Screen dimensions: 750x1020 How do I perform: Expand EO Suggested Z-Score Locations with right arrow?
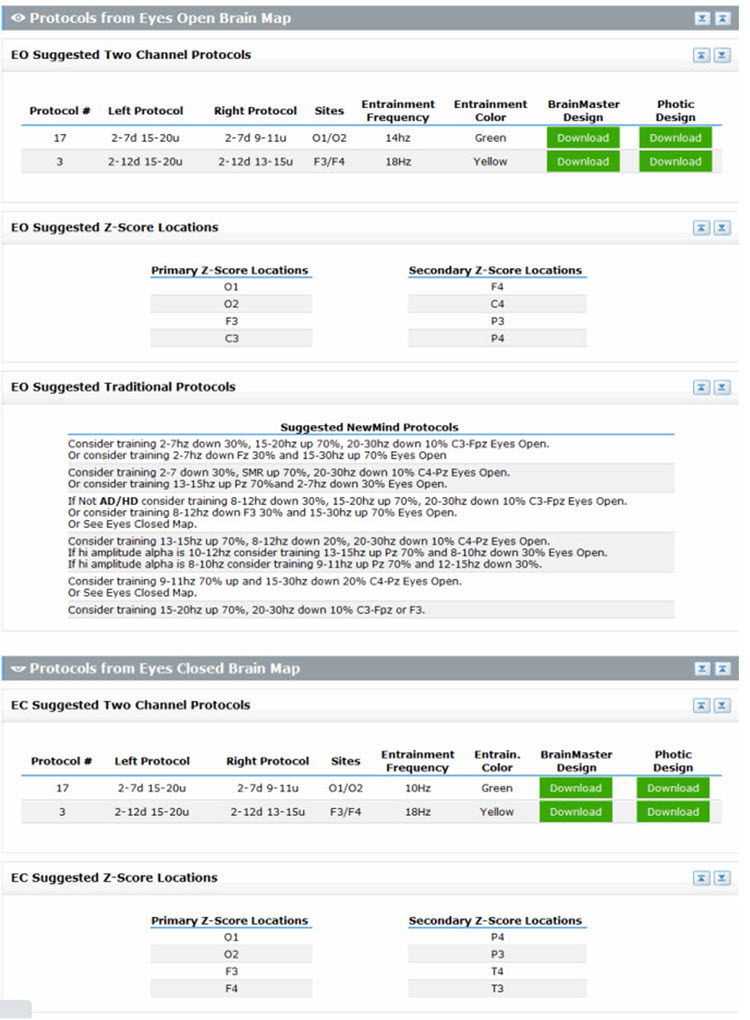pyautogui.click(x=722, y=228)
